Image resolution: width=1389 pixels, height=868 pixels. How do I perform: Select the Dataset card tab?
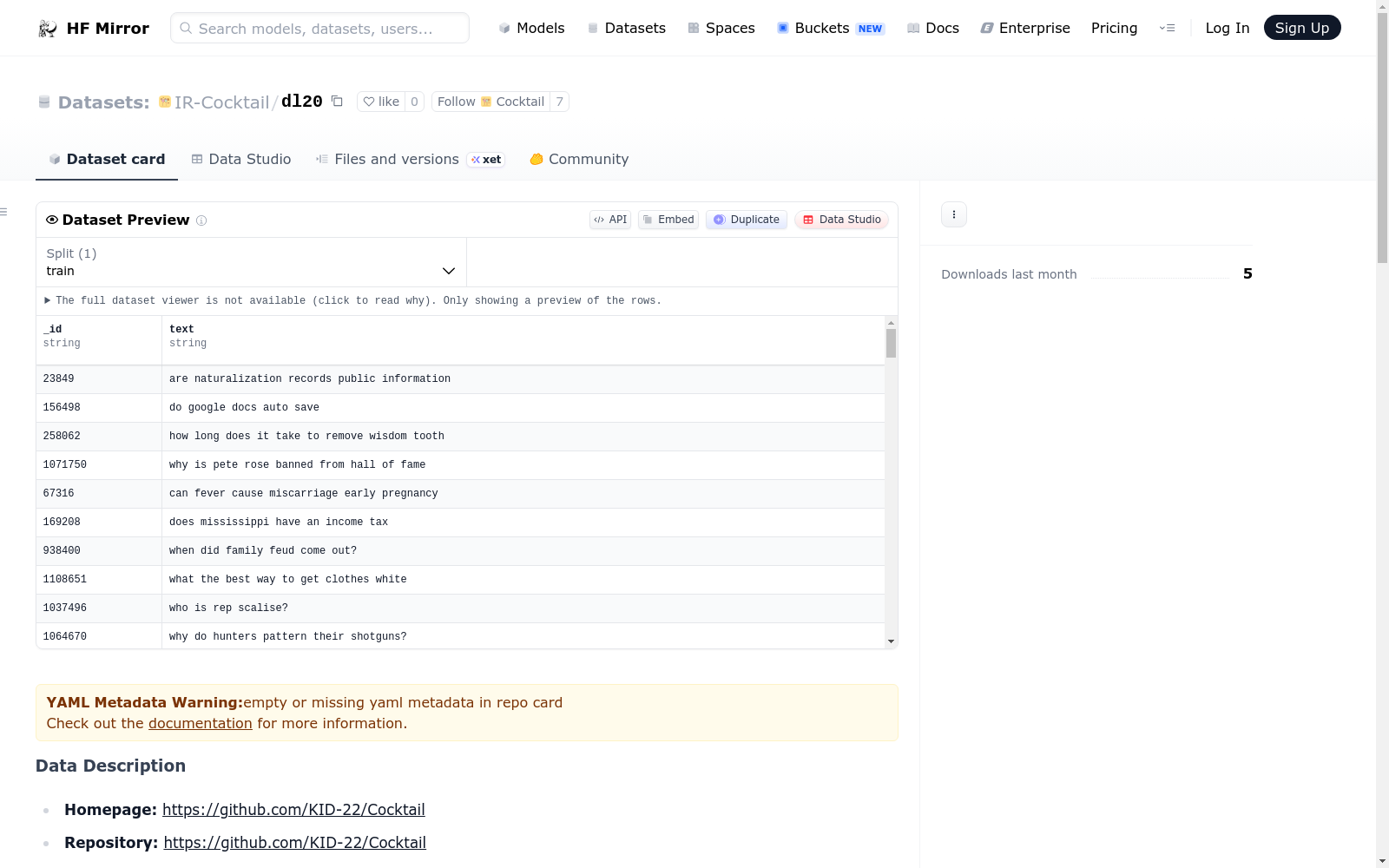coord(107,159)
